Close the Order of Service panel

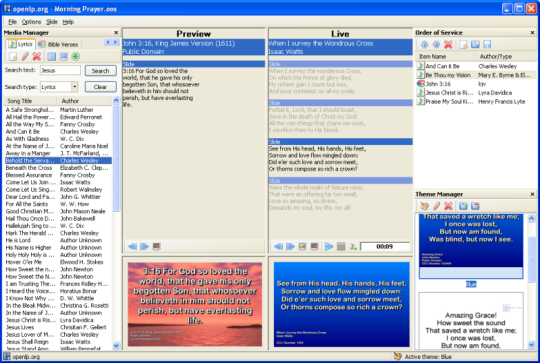click(532, 33)
